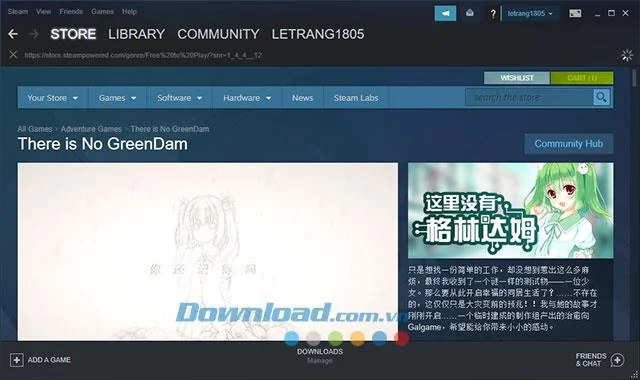Open the Community Hub button
The image size is (640, 380).
coord(569,144)
